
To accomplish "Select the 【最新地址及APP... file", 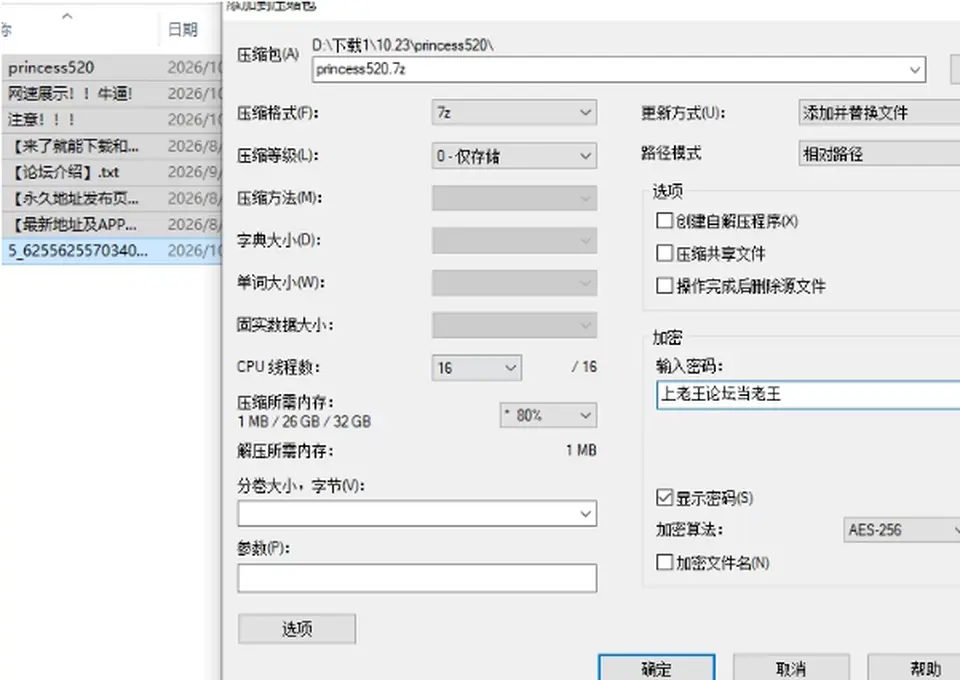I will pos(111,225).
